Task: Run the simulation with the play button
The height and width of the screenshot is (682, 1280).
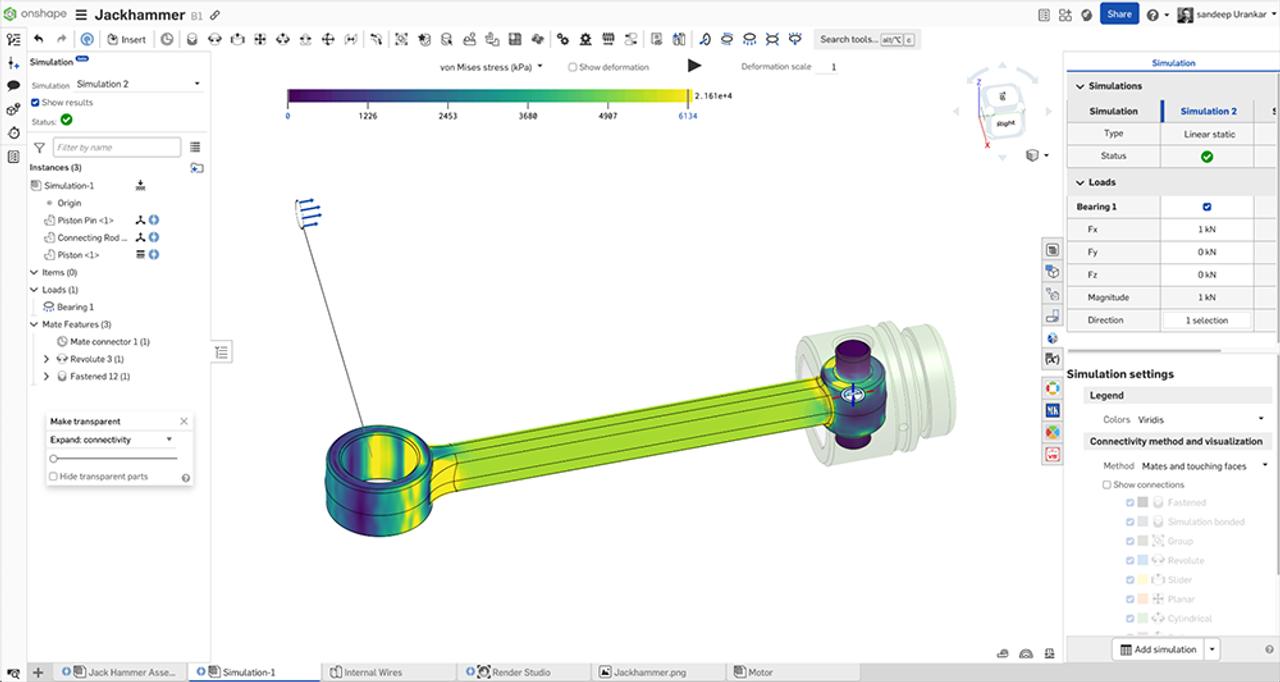Action: pyautogui.click(x=694, y=66)
